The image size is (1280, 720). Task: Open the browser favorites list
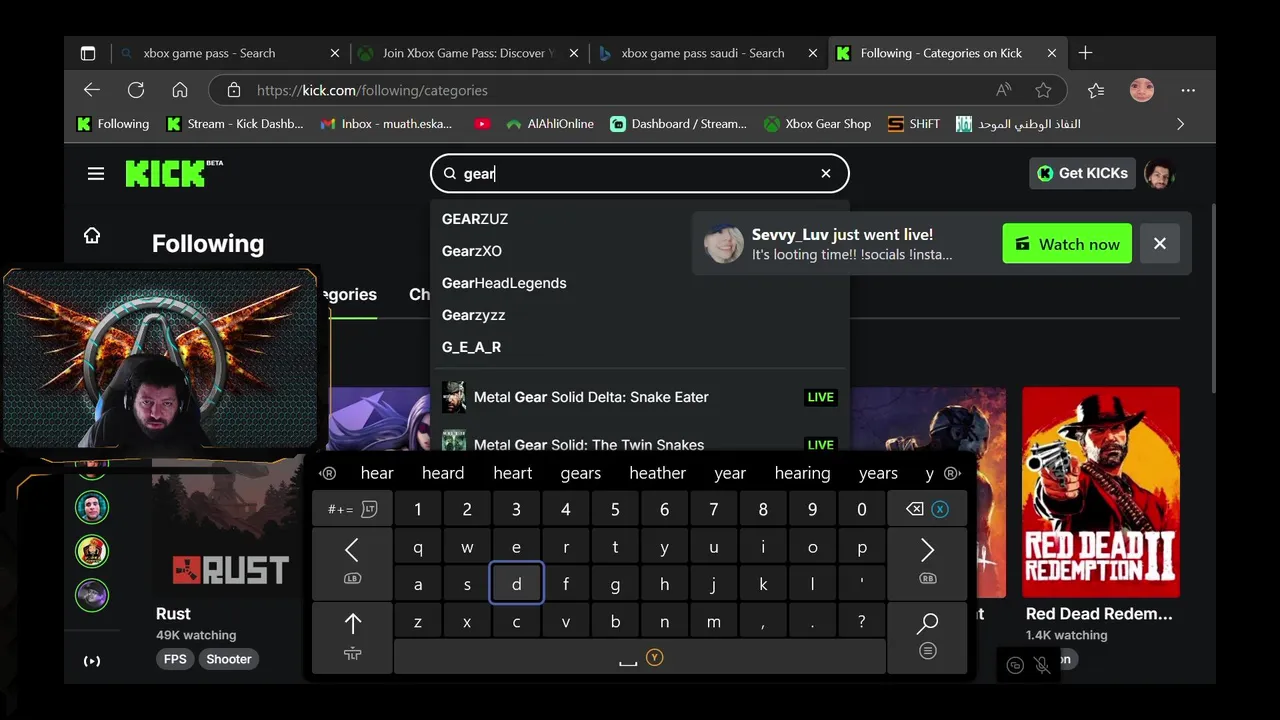[x=1096, y=90]
